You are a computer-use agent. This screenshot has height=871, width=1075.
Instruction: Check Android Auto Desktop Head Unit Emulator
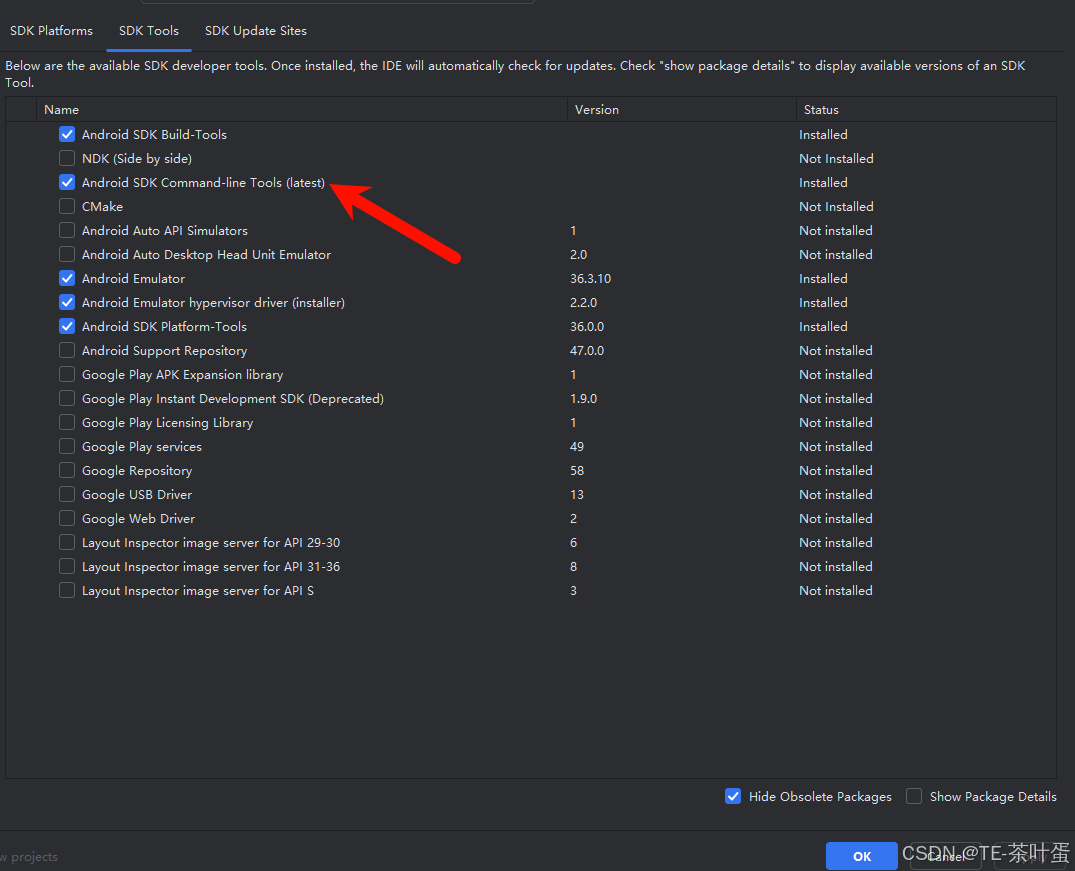click(67, 254)
